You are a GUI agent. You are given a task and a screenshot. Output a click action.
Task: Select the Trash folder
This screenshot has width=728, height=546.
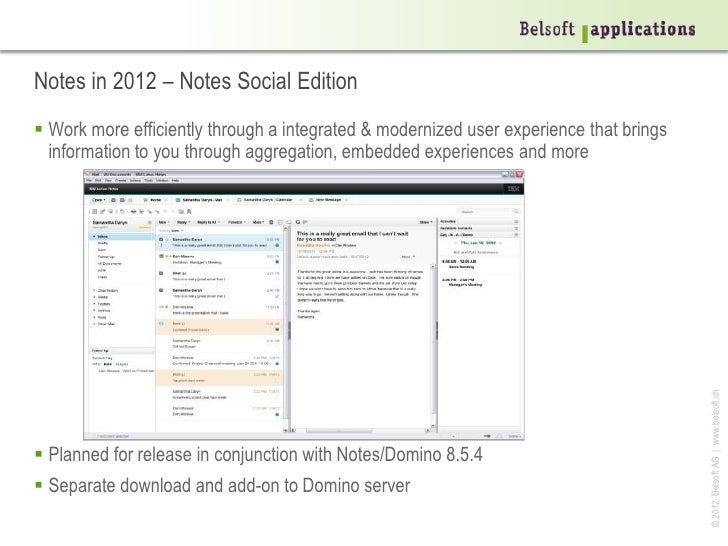click(103, 277)
